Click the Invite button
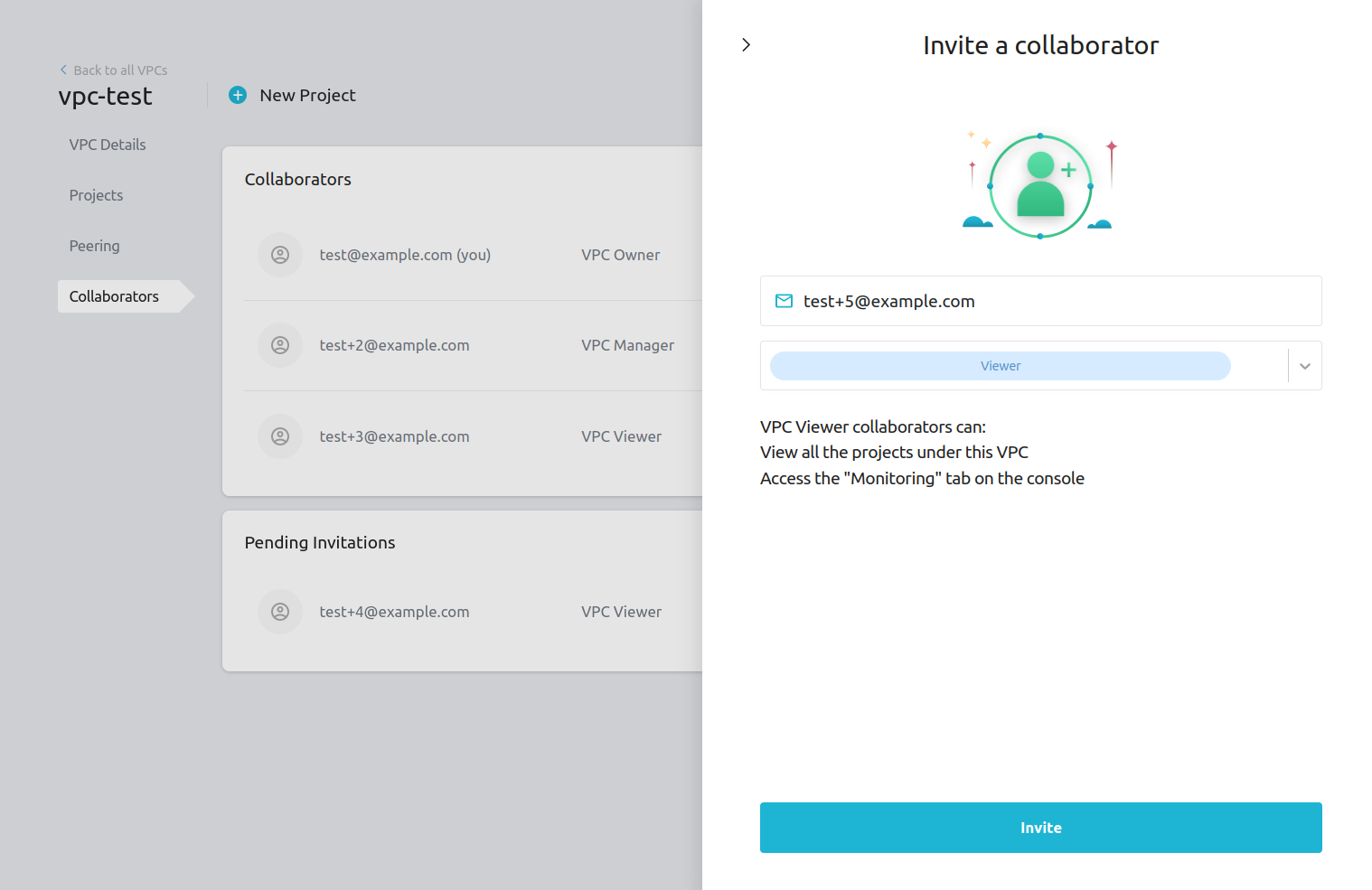 coord(1040,827)
